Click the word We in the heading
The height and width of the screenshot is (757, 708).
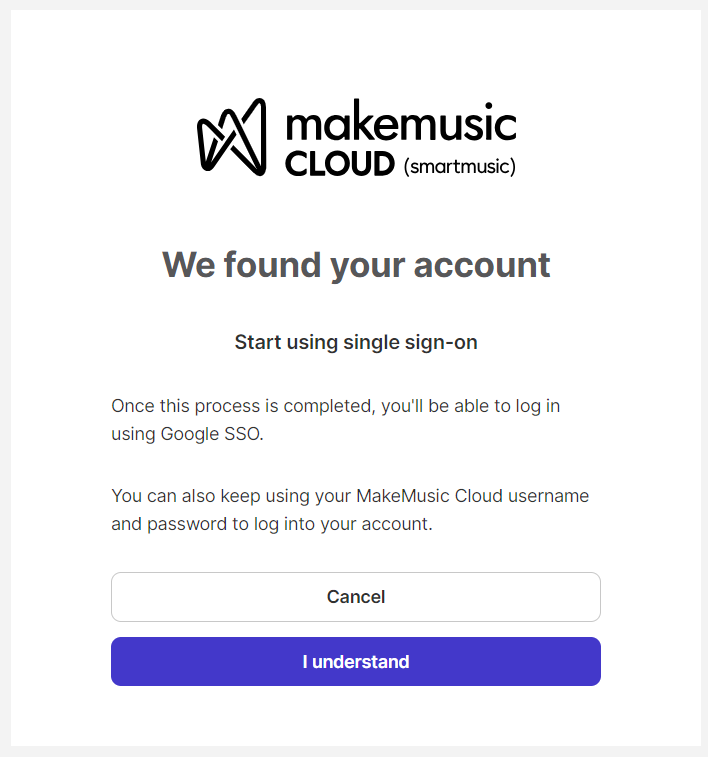188,264
